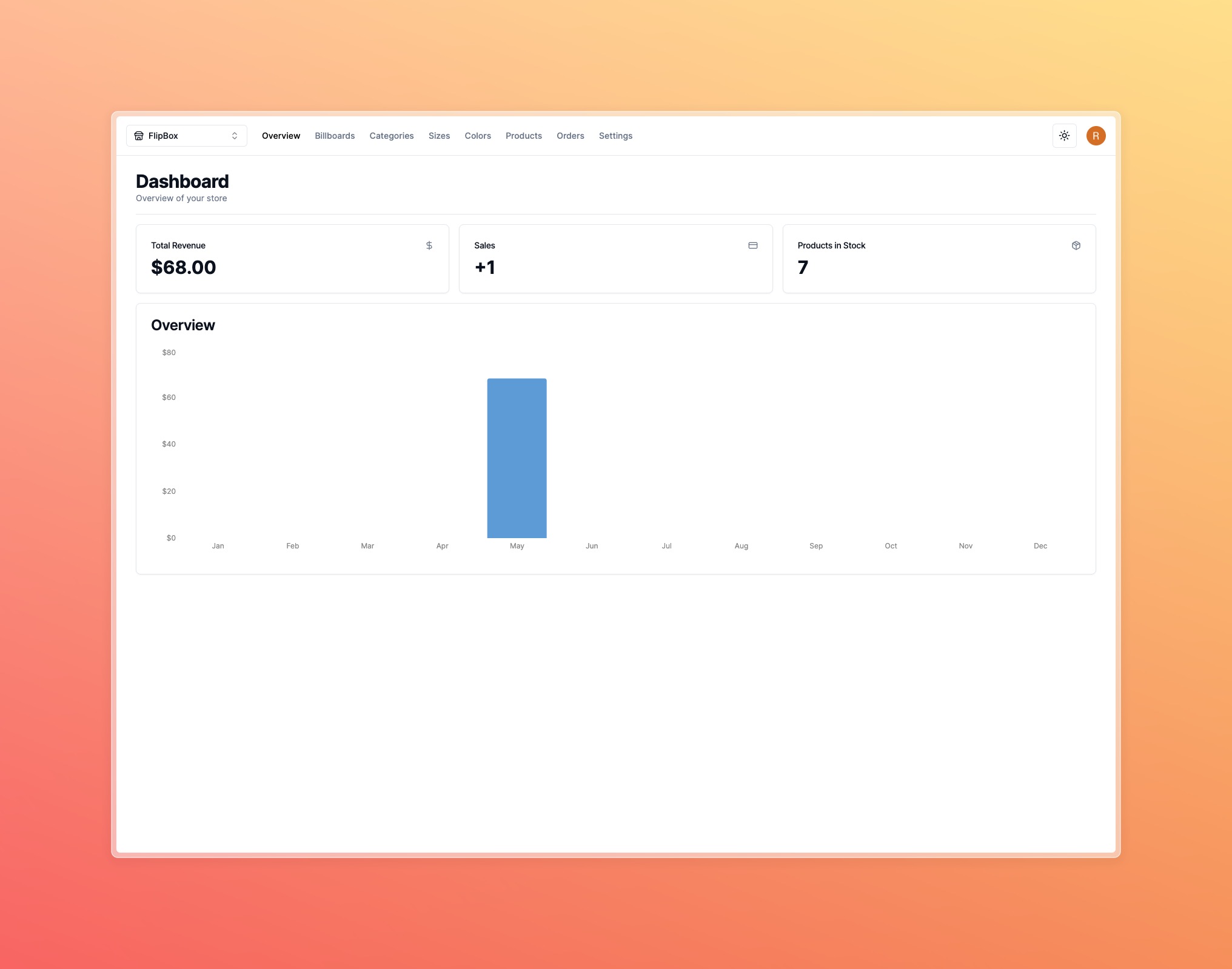Image resolution: width=1232 pixels, height=969 pixels.
Task: View the Orders page
Action: click(x=570, y=136)
